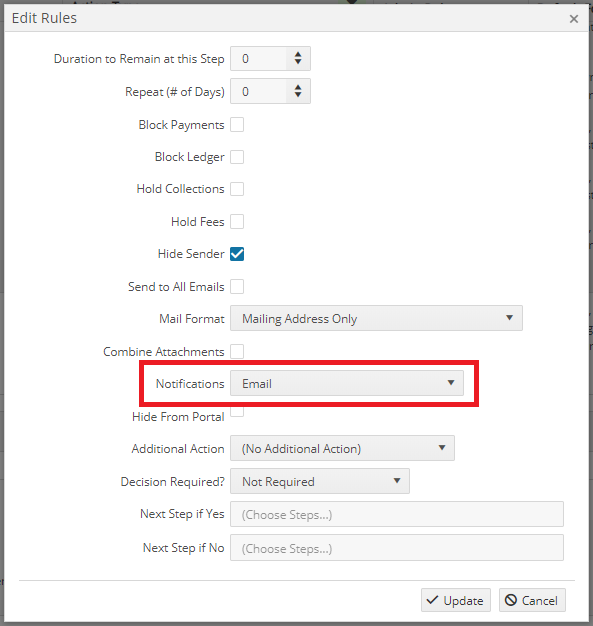This screenshot has width=593, height=626.
Task: Open the Additional Action dropdown
Action: point(342,448)
